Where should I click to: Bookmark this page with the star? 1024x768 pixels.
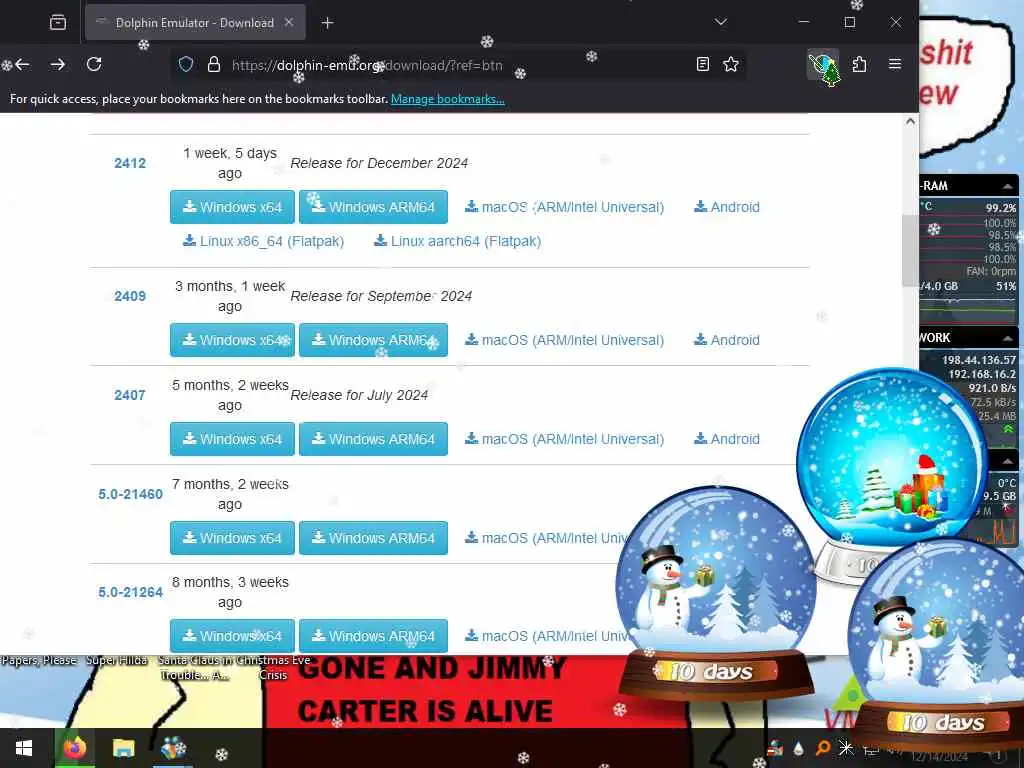pos(731,64)
